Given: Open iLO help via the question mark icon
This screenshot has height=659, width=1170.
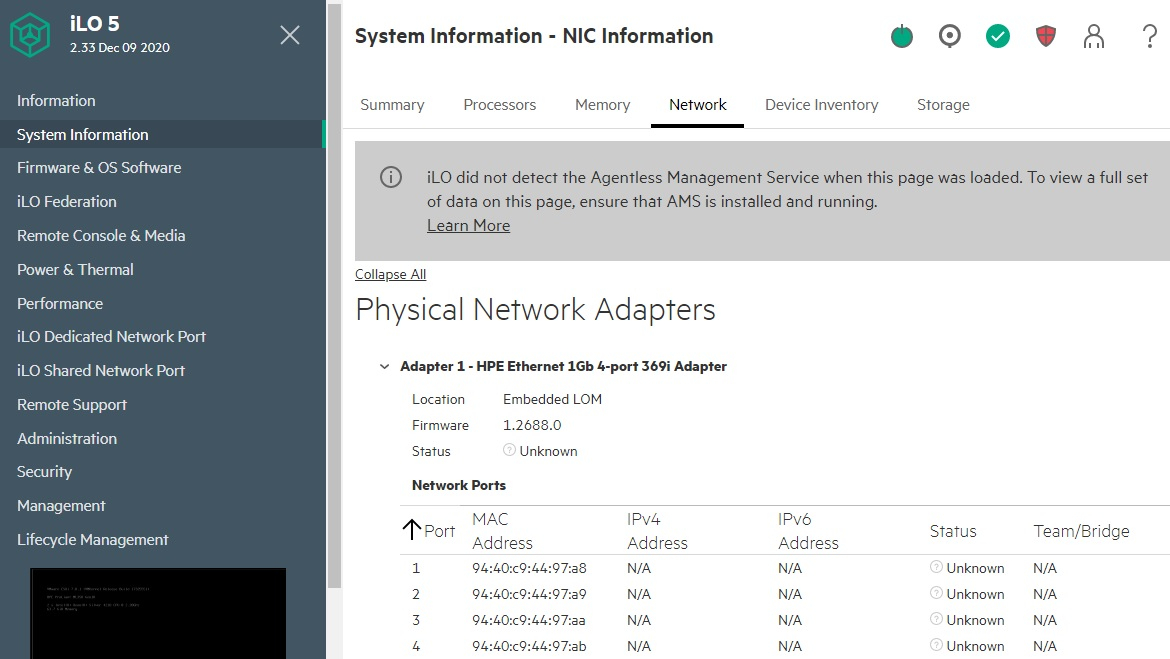Looking at the screenshot, I should 1149,36.
